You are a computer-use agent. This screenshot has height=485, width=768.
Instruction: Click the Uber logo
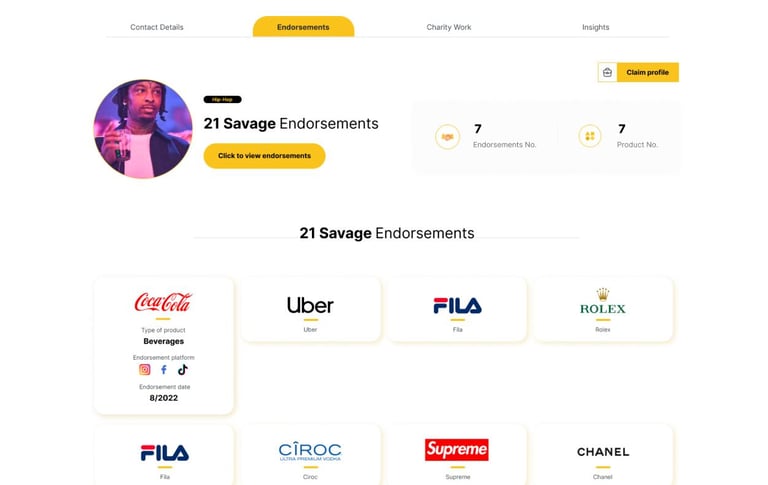click(x=310, y=305)
